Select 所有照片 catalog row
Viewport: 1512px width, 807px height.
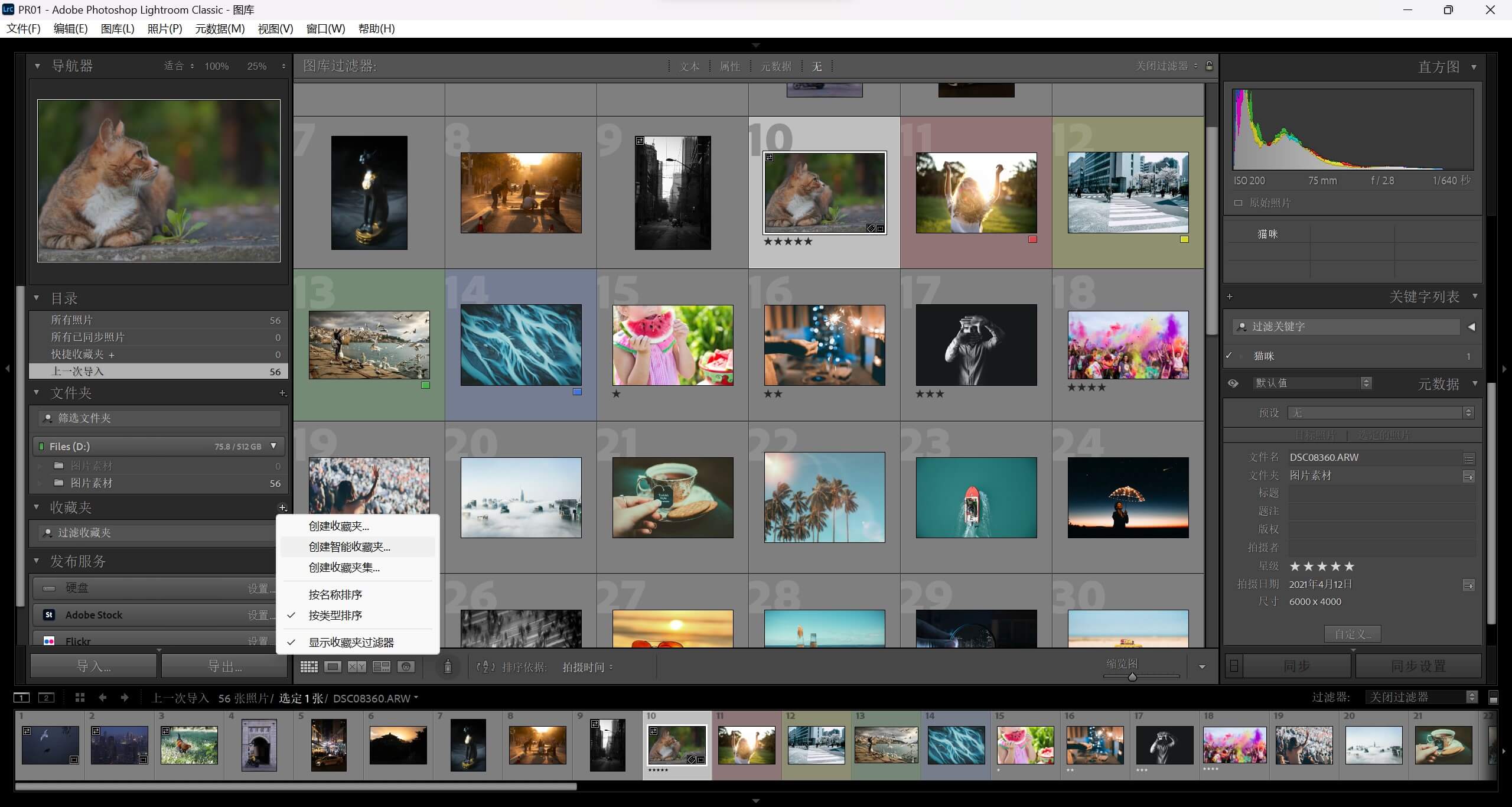tap(158, 320)
